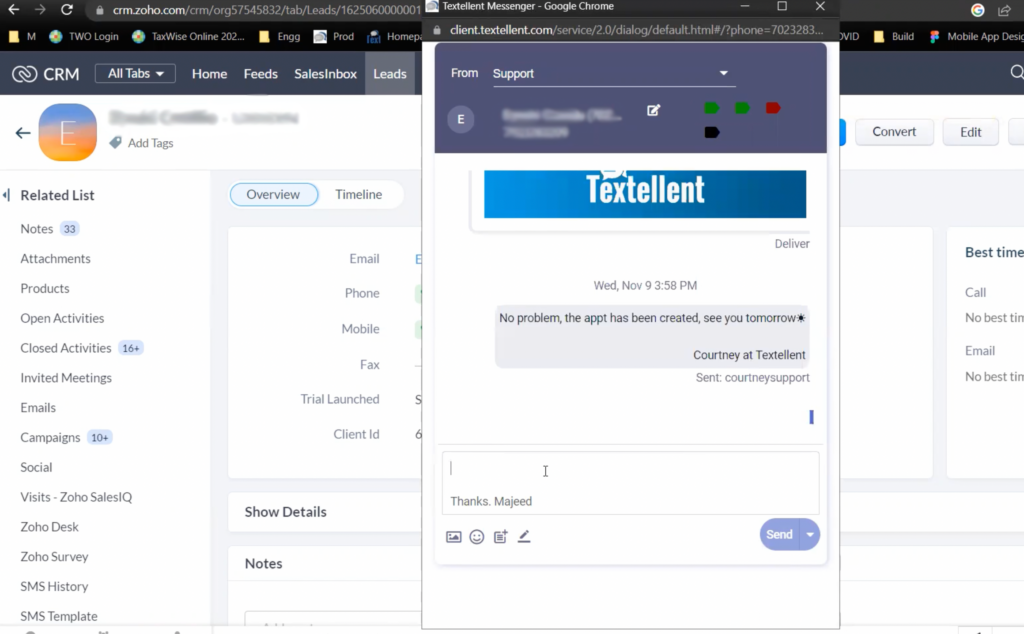
Task: Open Campaigns in Related List
Action: coord(50,437)
